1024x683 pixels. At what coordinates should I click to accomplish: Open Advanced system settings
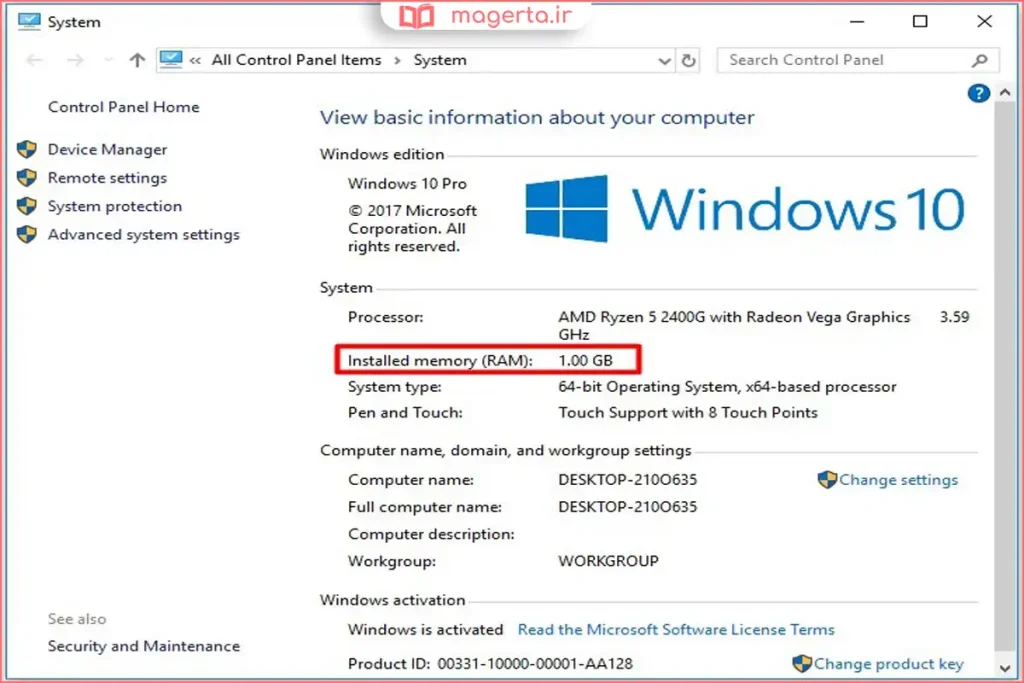tap(143, 235)
